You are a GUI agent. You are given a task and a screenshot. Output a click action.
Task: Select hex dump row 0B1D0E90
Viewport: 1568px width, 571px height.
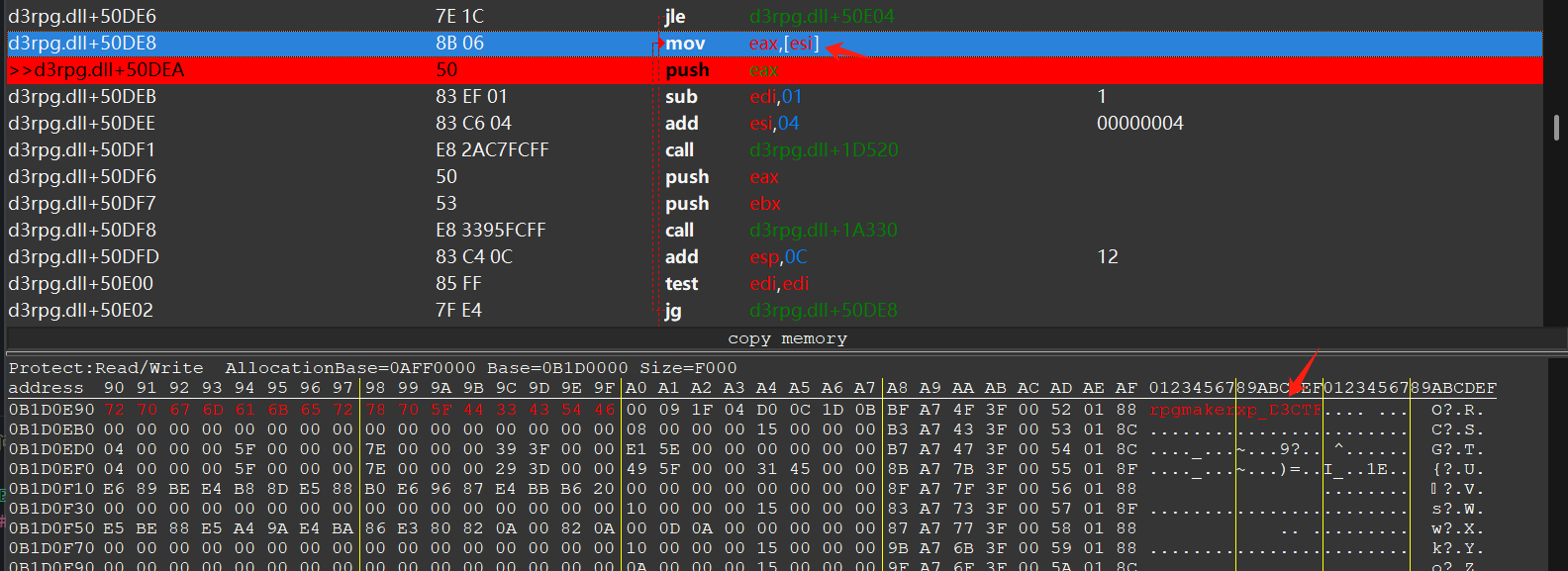(51, 410)
